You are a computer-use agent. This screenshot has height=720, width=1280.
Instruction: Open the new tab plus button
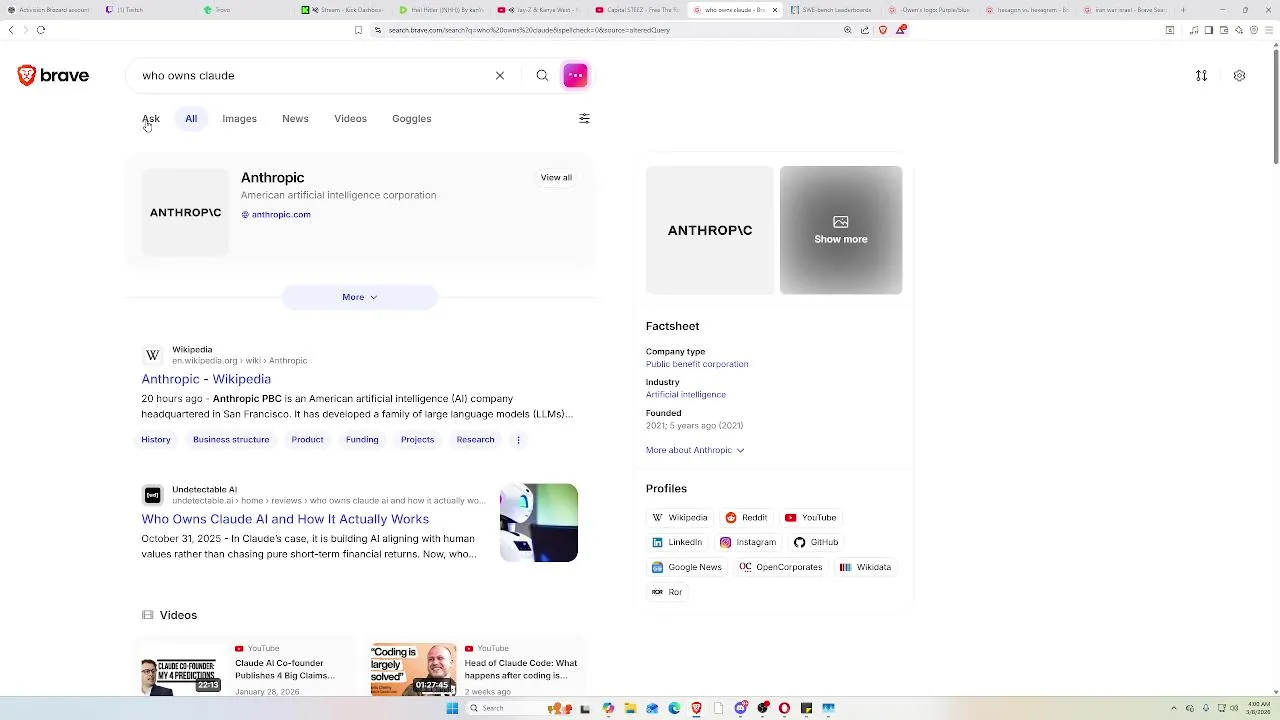(1183, 10)
